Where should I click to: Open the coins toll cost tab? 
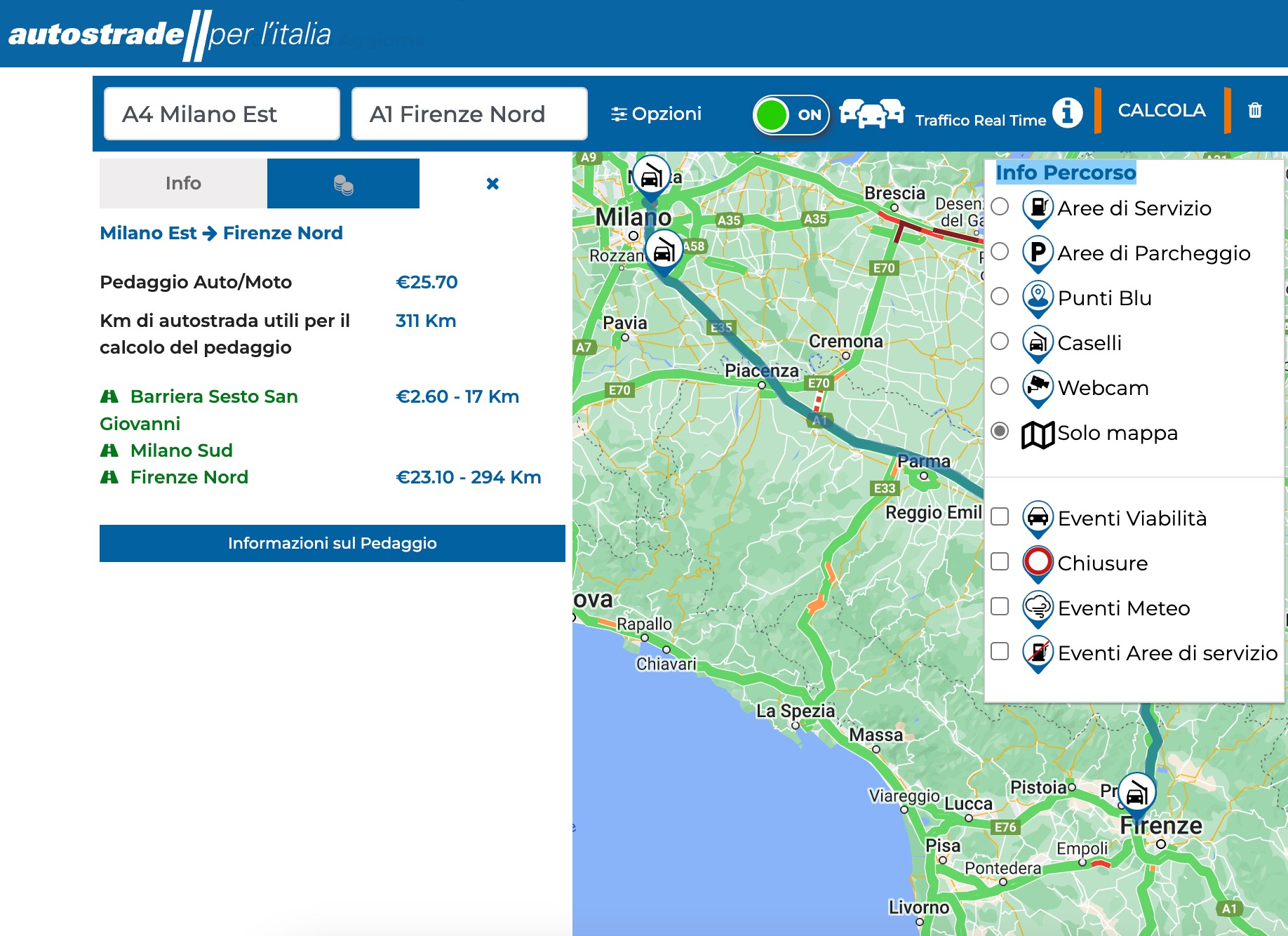point(343,184)
